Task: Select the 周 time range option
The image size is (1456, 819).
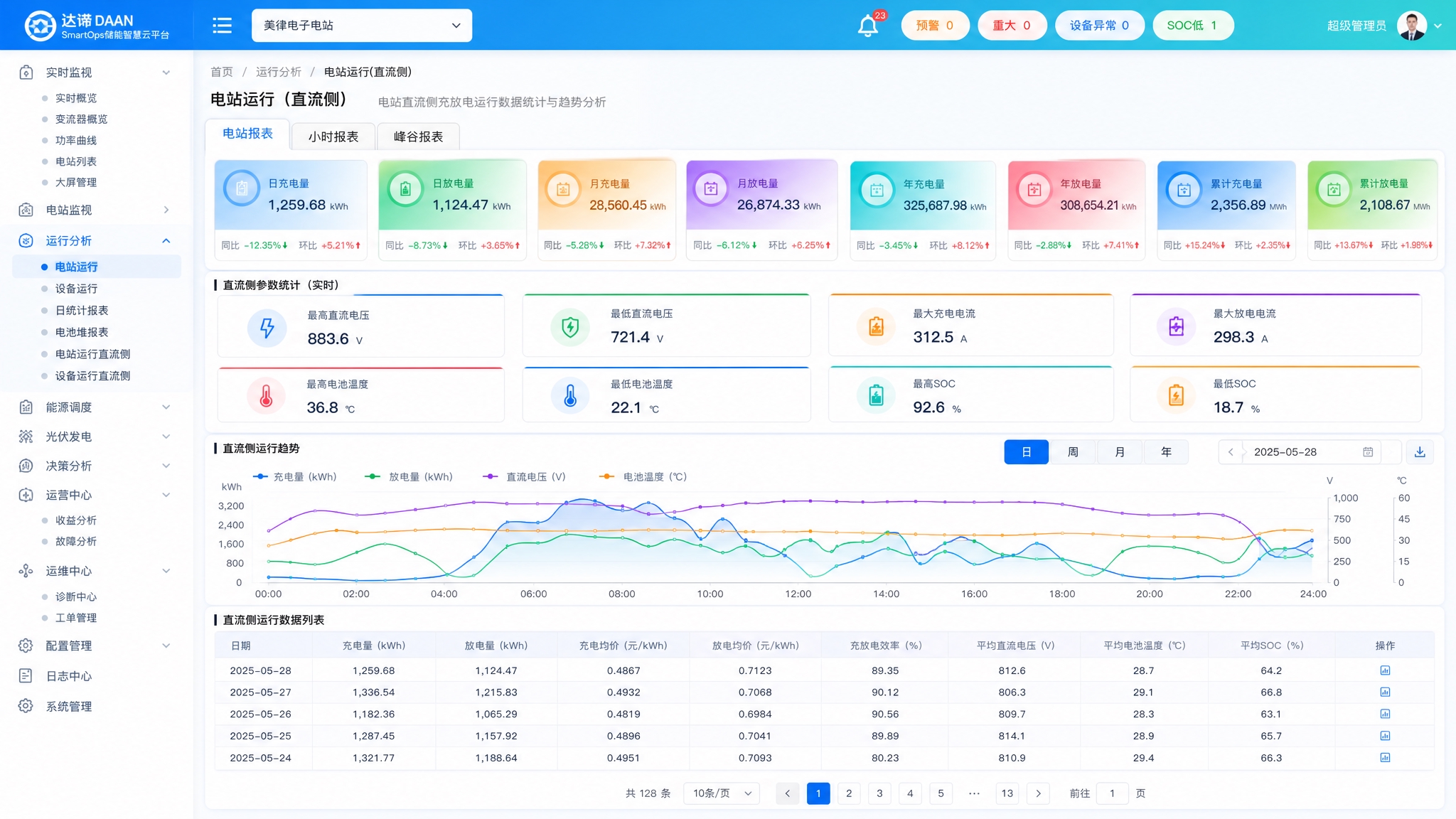Action: pyautogui.click(x=1073, y=452)
